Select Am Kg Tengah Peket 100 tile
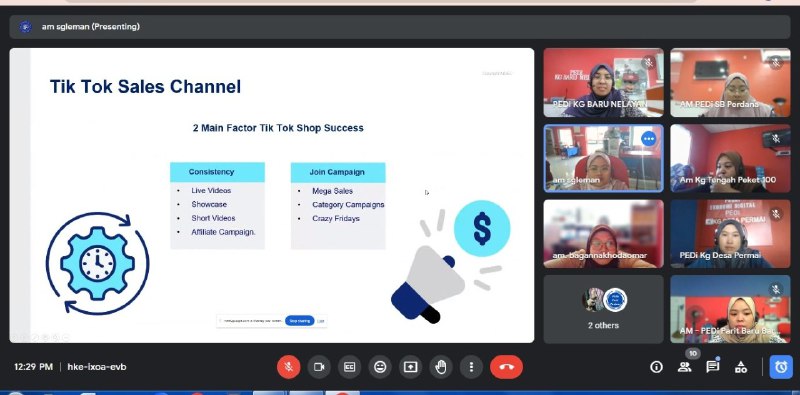This screenshot has width=800, height=395. [730, 158]
